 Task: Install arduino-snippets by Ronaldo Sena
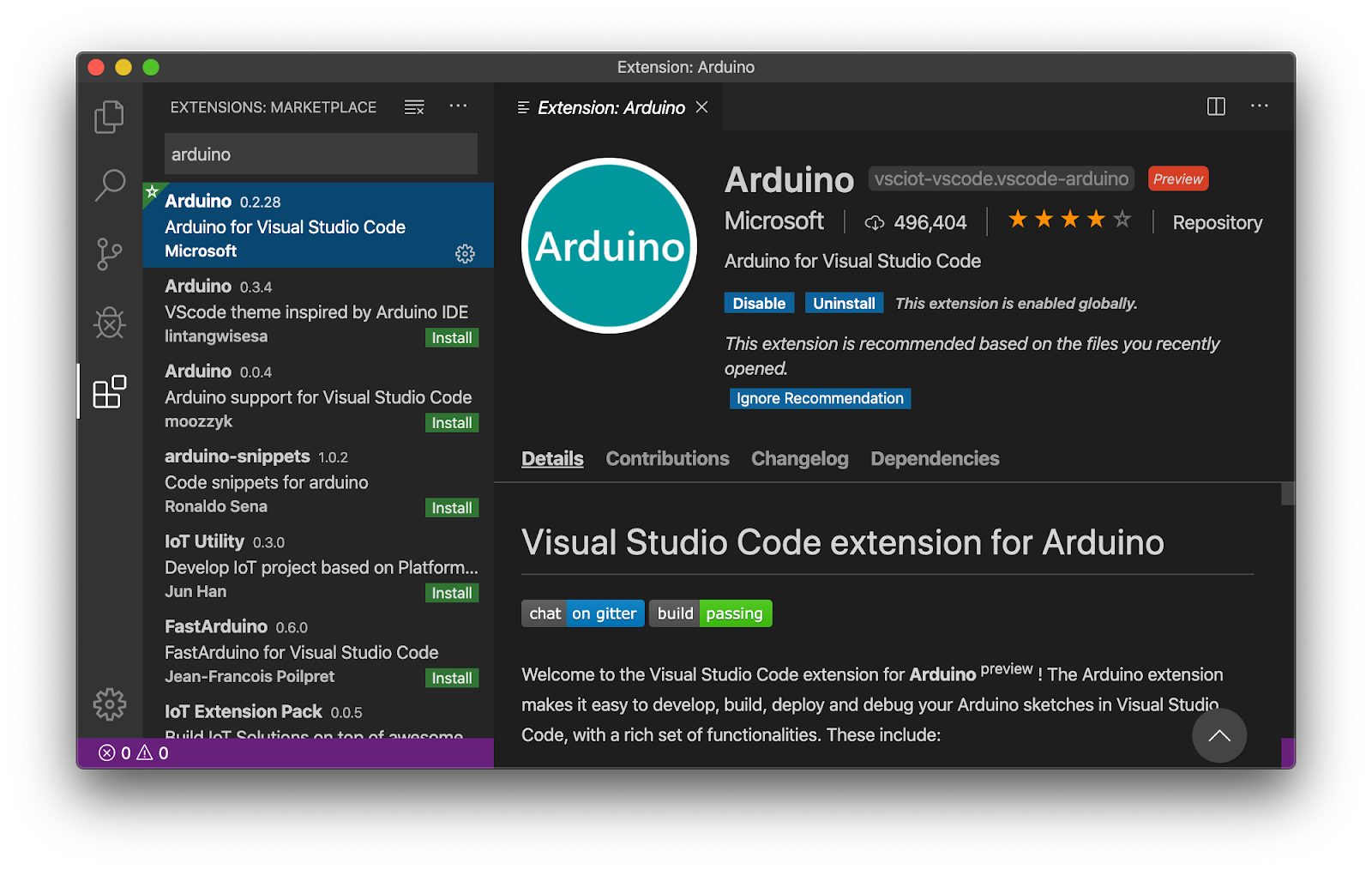coord(452,508)
